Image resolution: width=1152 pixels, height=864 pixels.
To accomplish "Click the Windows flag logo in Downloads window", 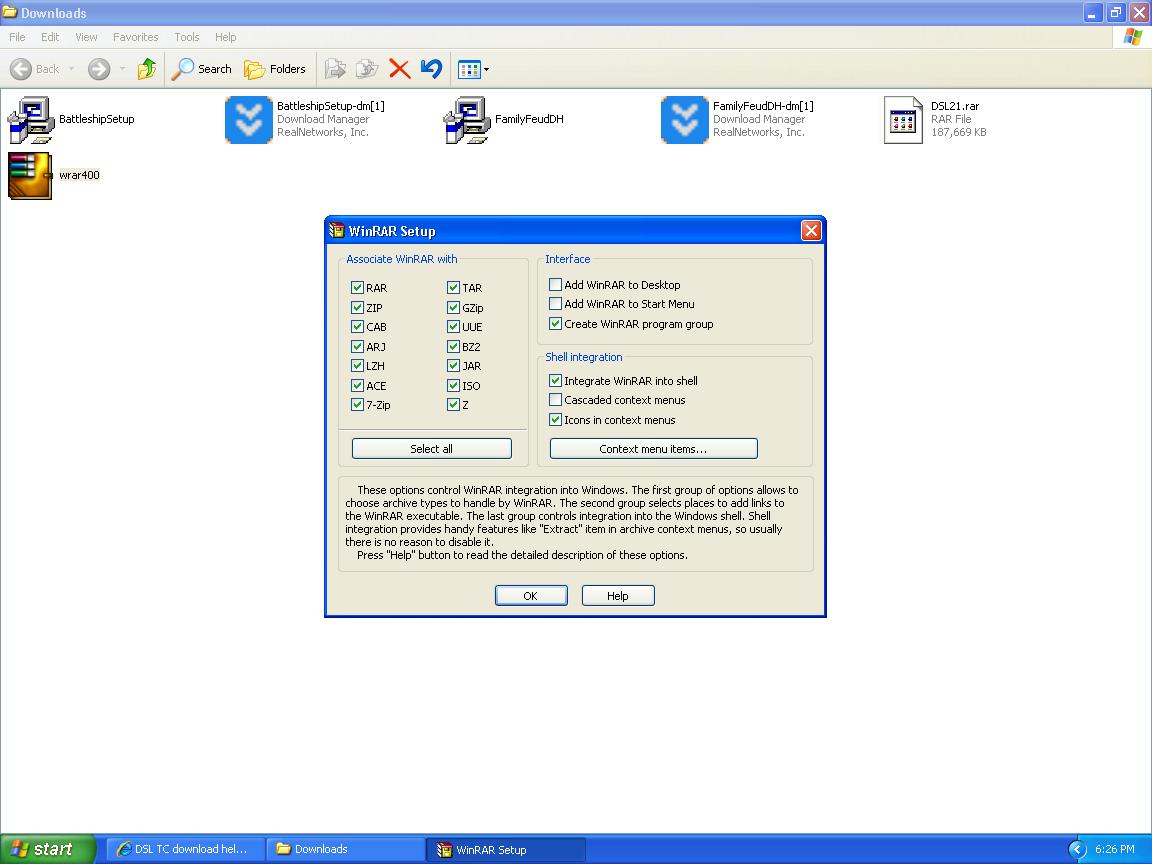I will [1132, 37].
